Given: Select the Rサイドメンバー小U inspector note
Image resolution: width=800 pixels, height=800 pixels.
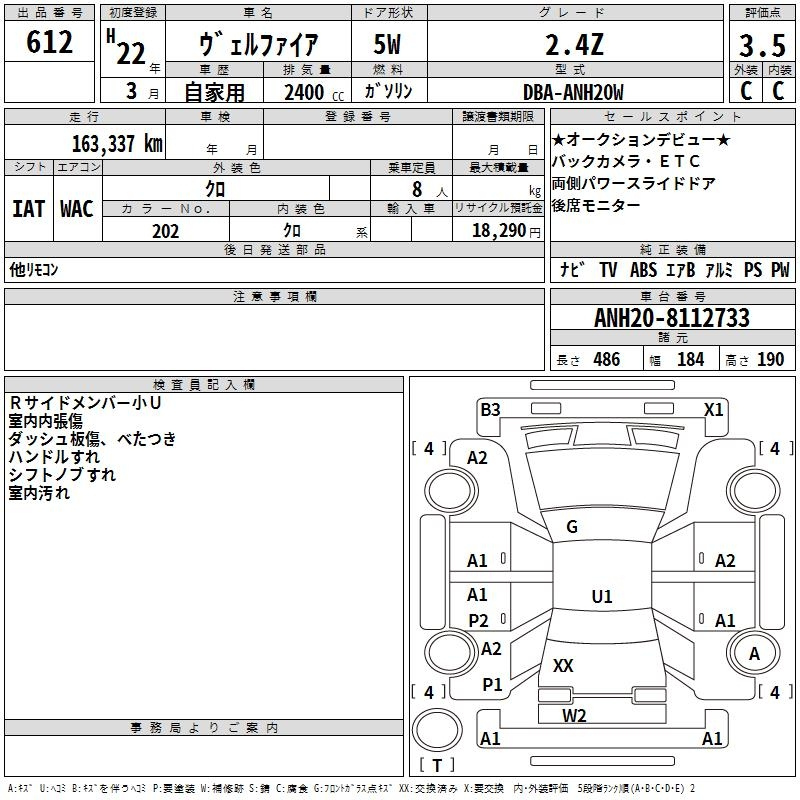Looking at the screenshot, I should click(85, 403).
